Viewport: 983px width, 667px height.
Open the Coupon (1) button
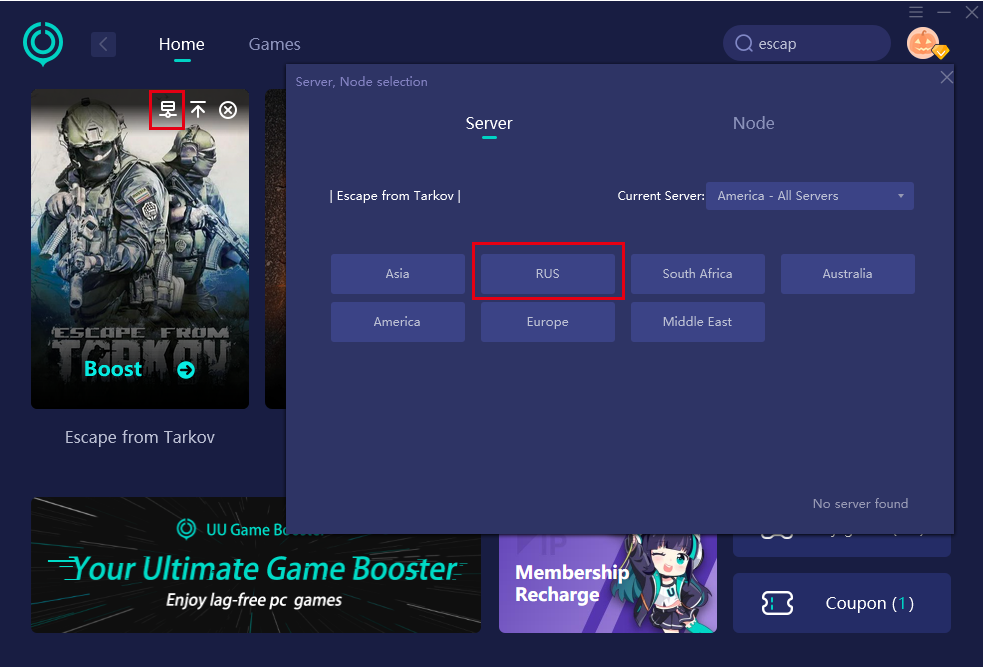(841, 603)
